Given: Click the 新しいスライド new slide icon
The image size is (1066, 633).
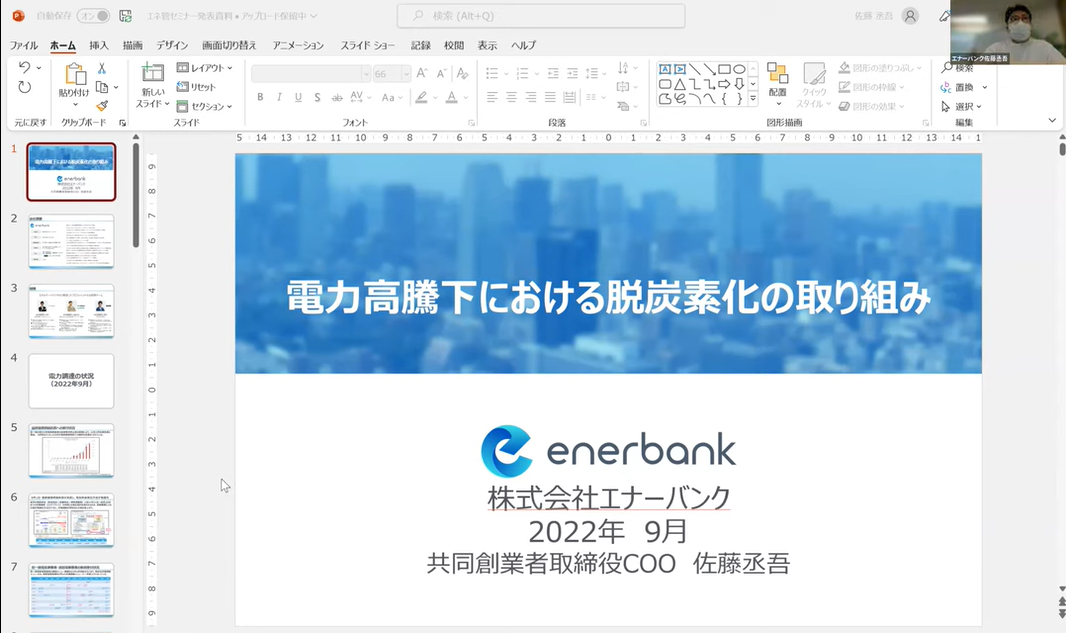Looking at the screenshot, I should [152, 73].
